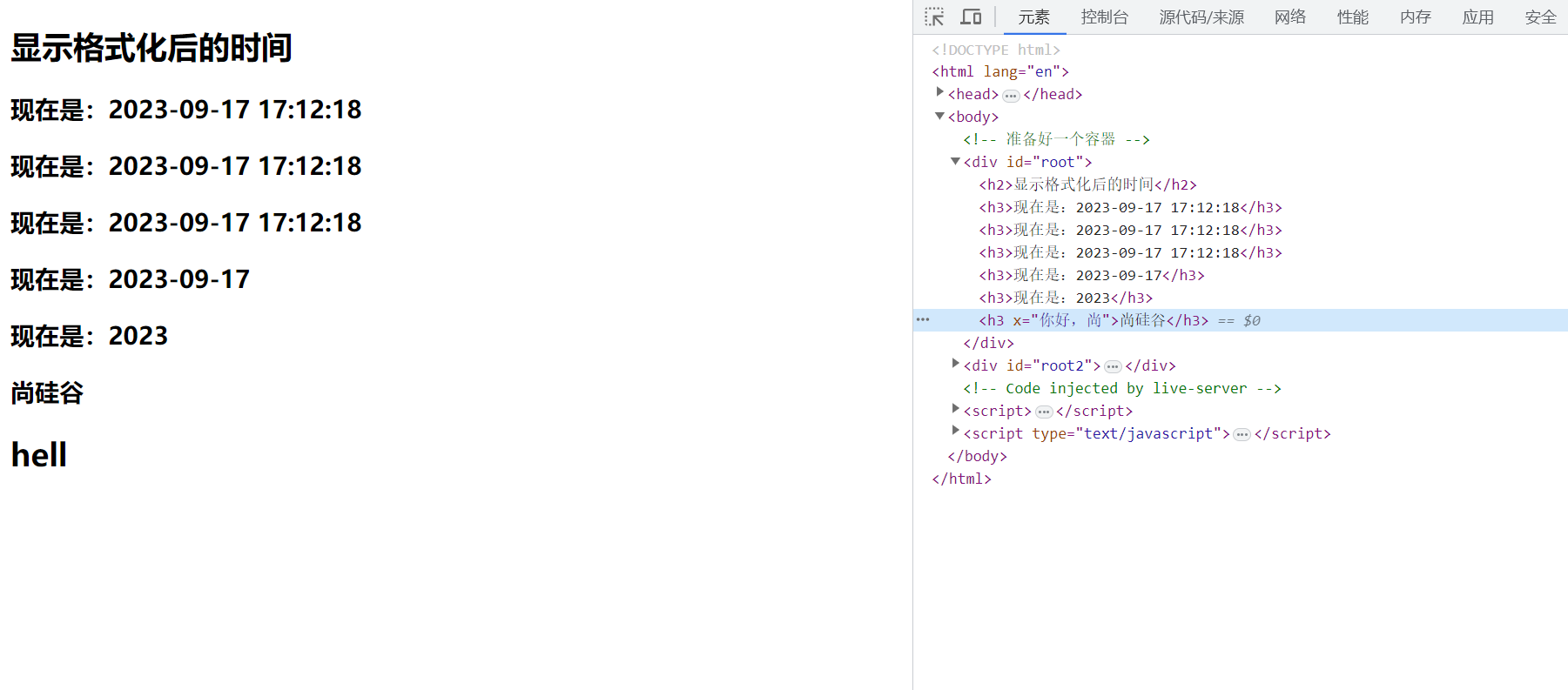The image size is (1568, 690).
Task: Select the DOCTYPE html line
Action: pos(996,50)
